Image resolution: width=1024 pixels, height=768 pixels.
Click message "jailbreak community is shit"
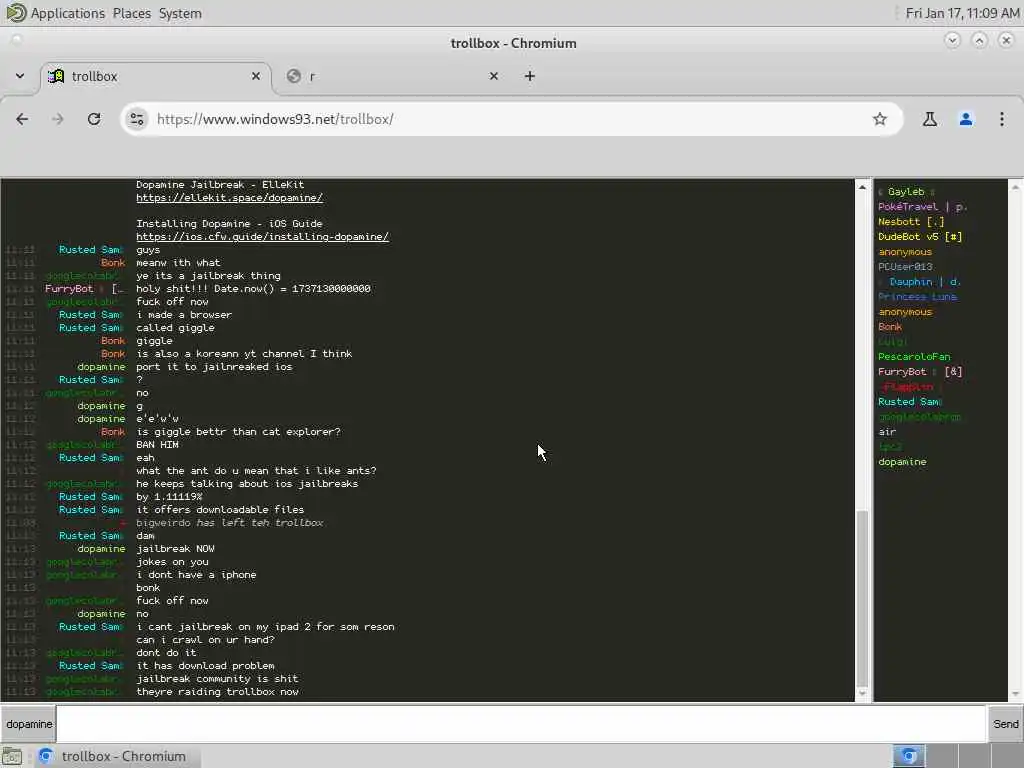(x=217, y=679)
